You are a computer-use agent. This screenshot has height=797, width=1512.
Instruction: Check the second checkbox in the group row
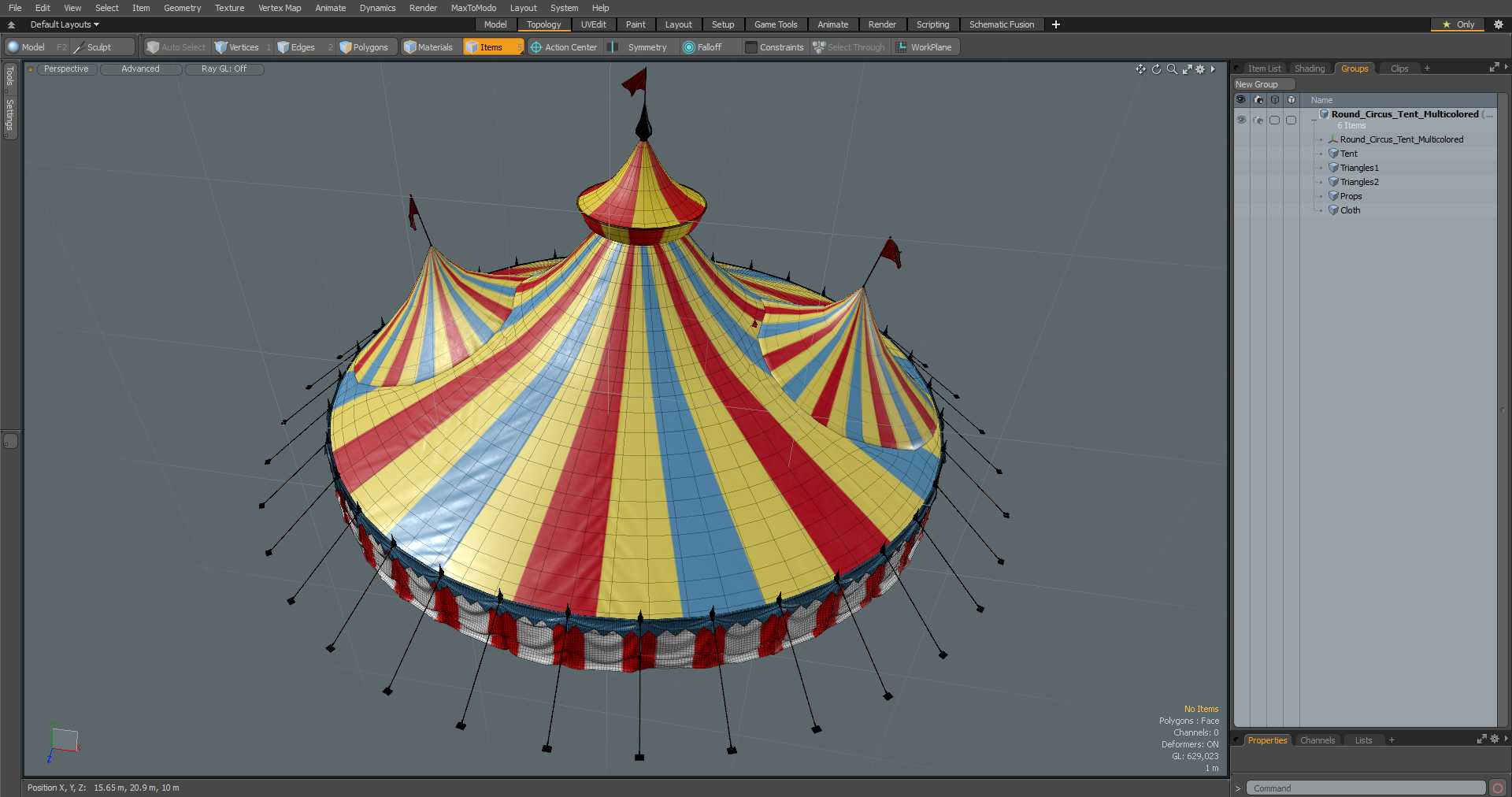(x=1291, y=120)
